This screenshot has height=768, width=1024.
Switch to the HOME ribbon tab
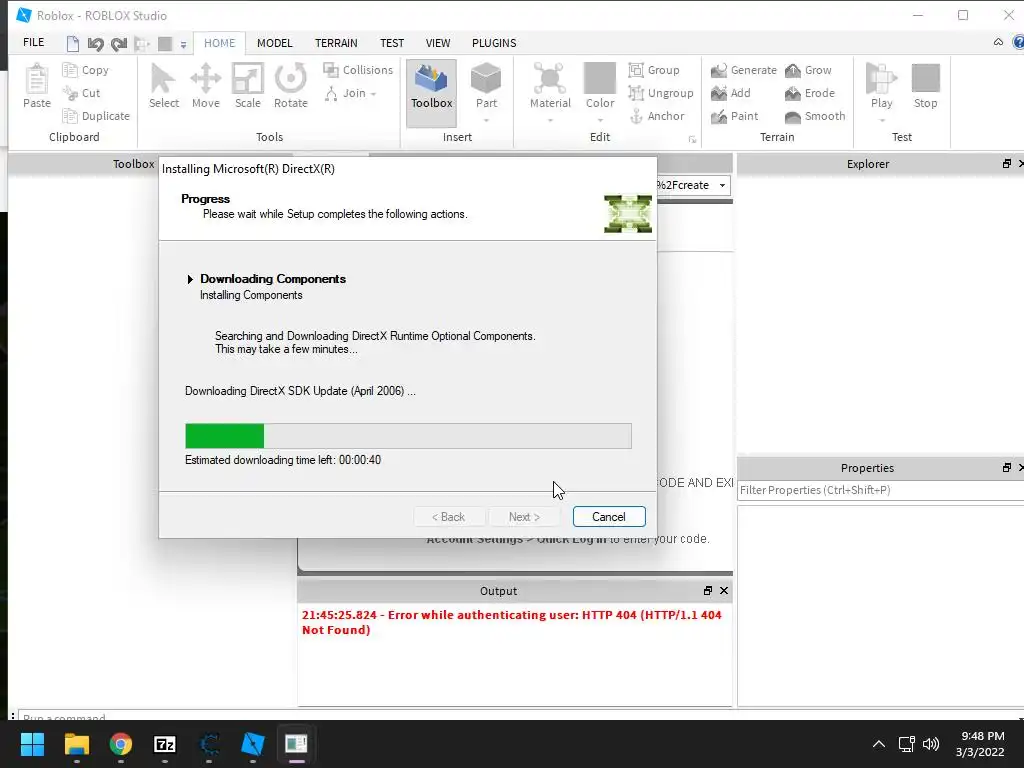coord(219,43)
